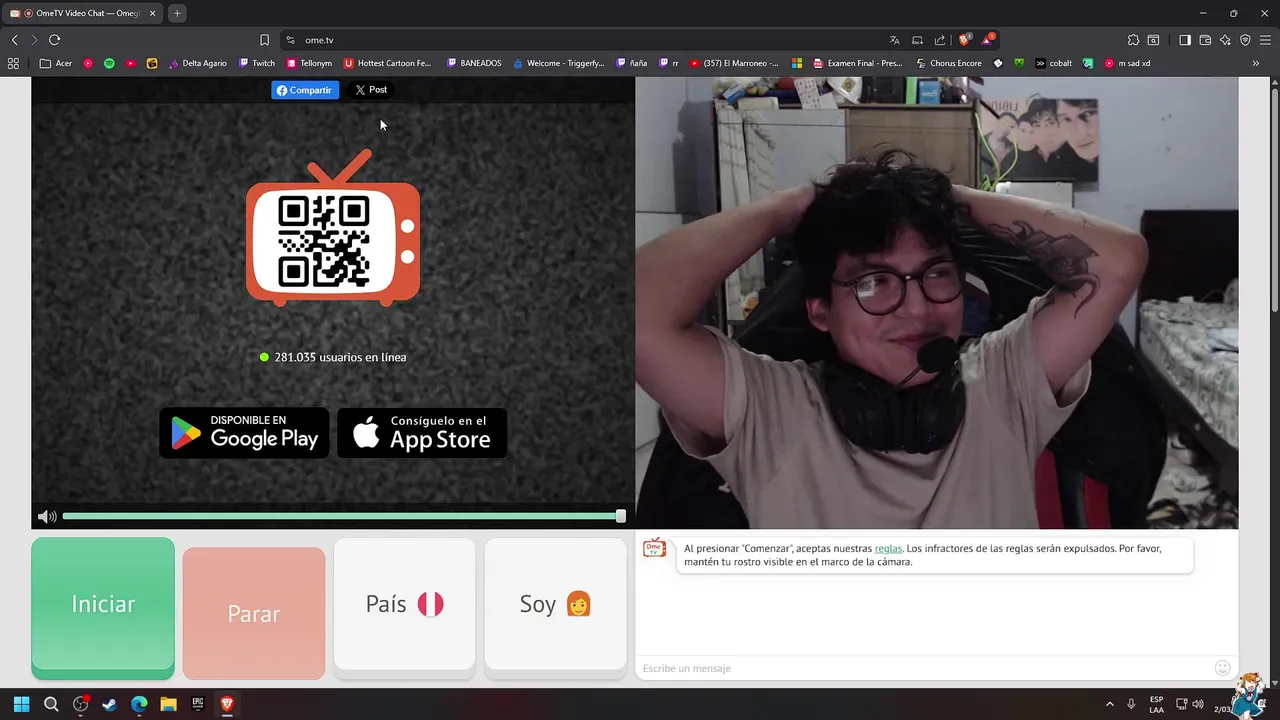Image resolution: width=1280 pixels, height=720 pixels.
Task: Click the Parar button
Action: (254, 614)
